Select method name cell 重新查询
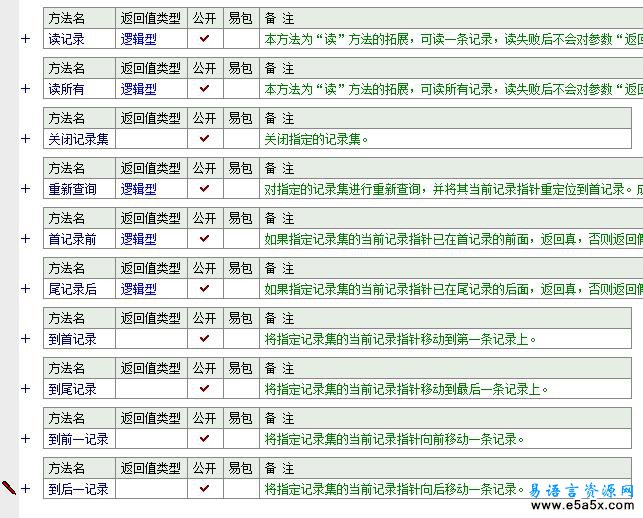 tap(79, 189)
